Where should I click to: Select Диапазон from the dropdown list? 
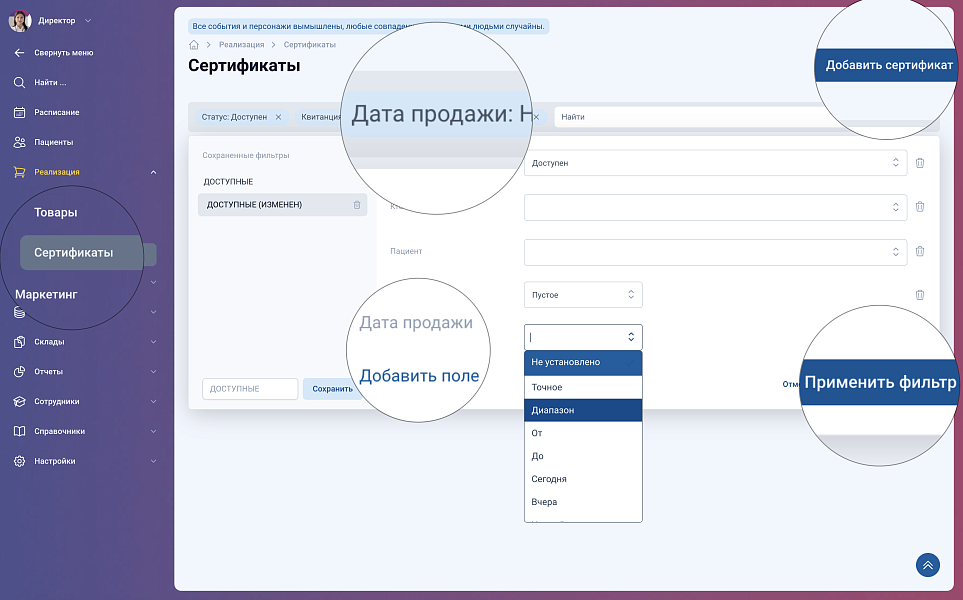[x=582, y=410]
